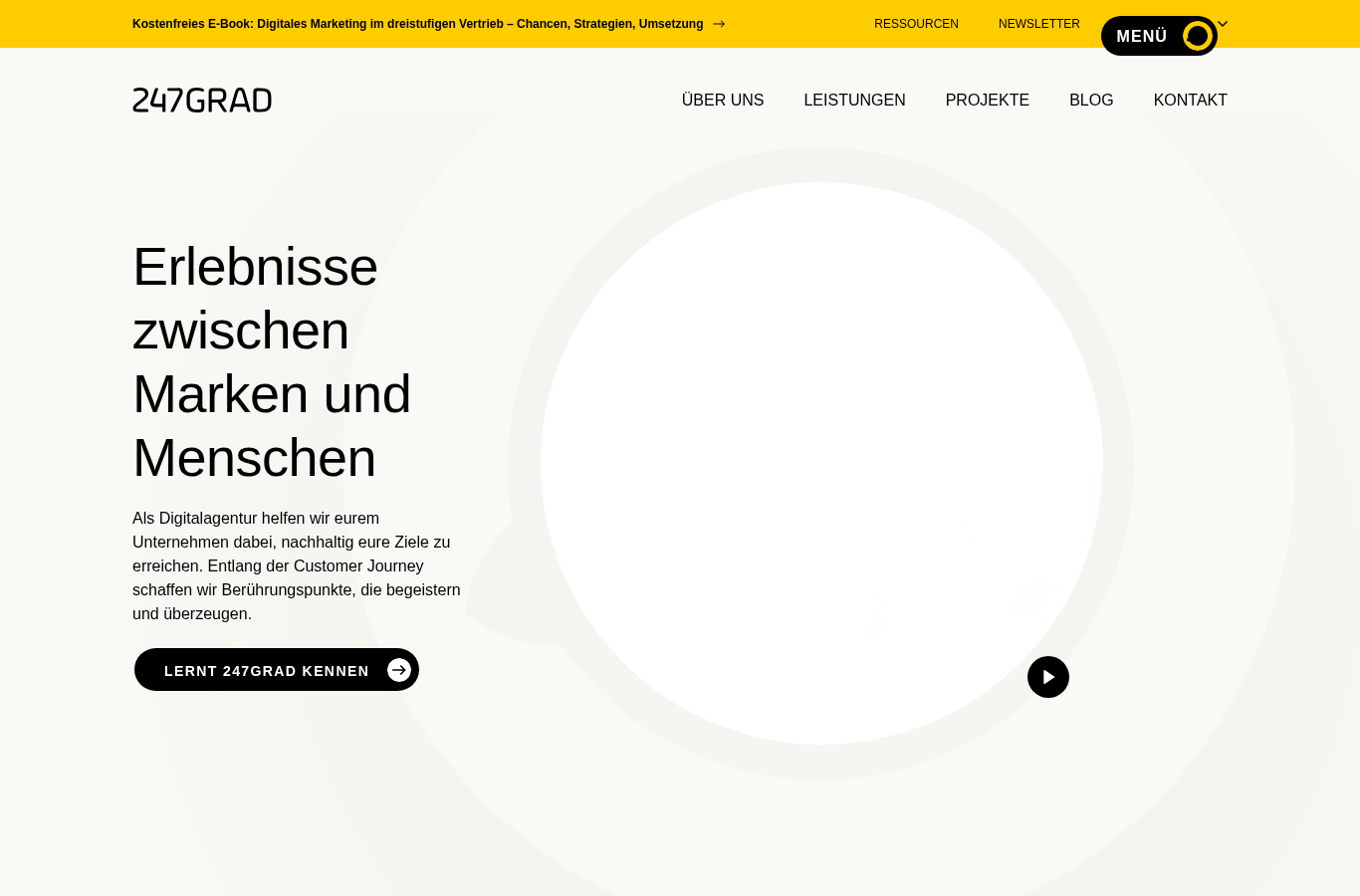Navigate to LEISTUNGEN
The height and width of the screenshot is (896, 1360).
[854, 101]
